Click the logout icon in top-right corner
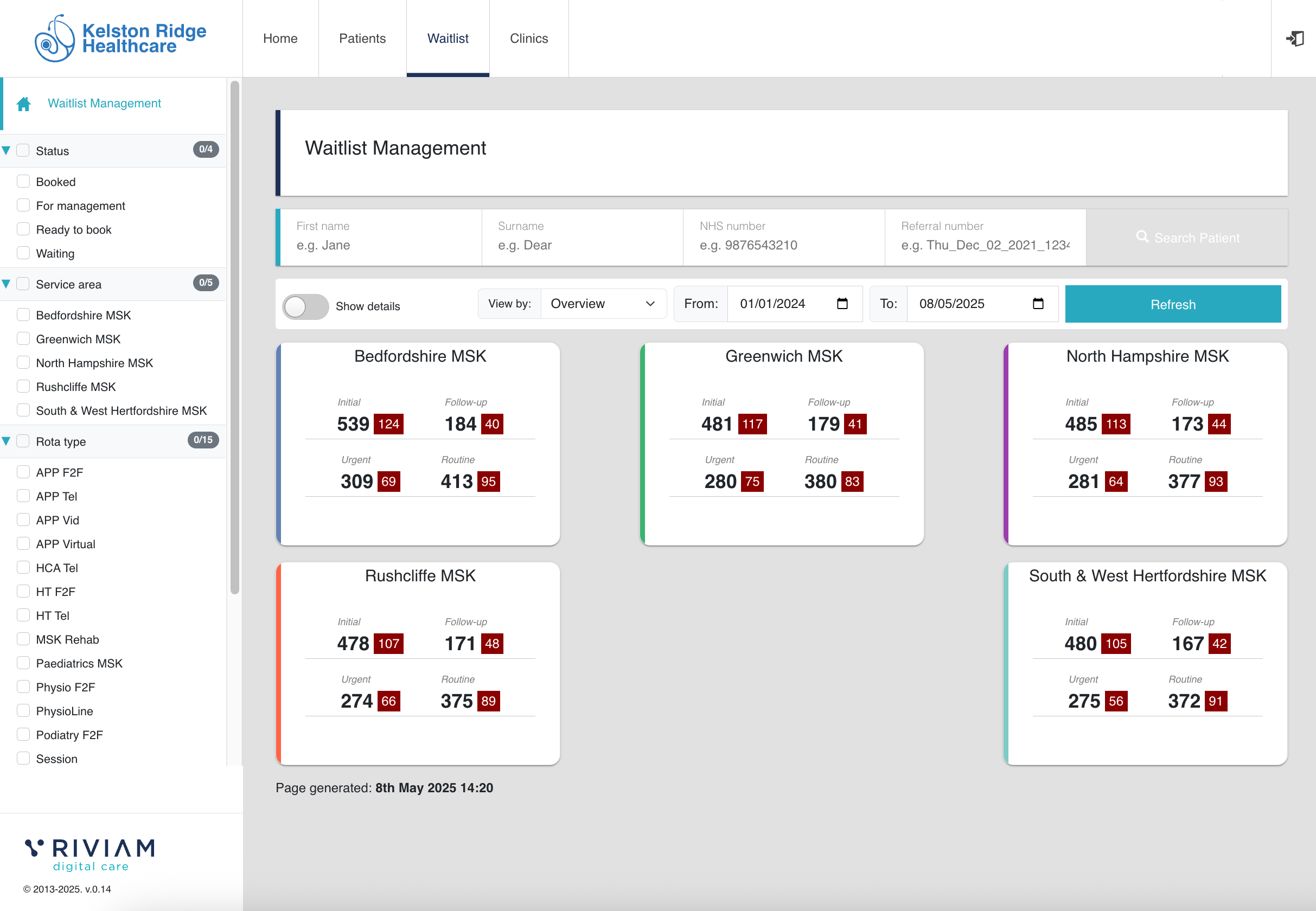Viewport: 1316px width, 911px height. tap(1294, 39)
